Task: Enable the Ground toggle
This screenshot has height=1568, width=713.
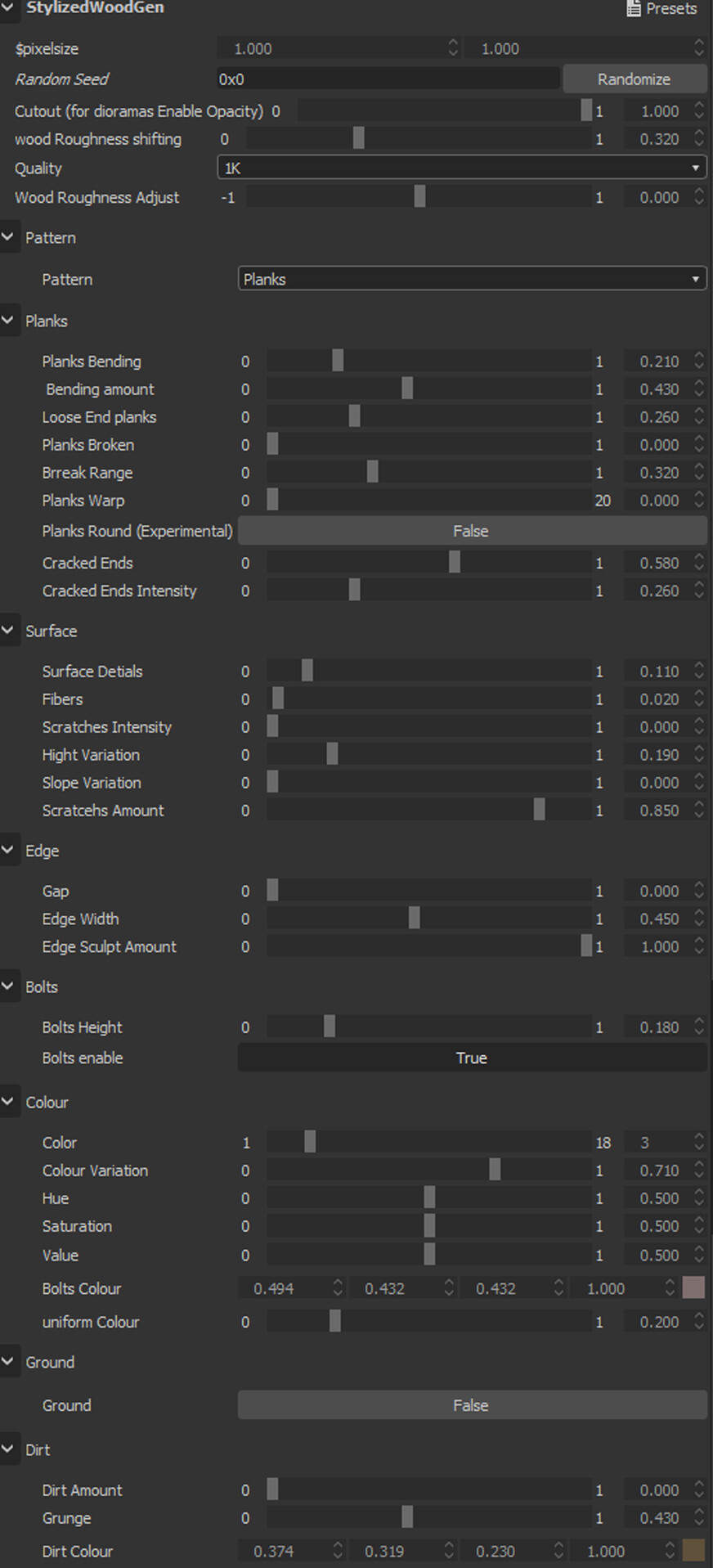Action: (471, 1405)
